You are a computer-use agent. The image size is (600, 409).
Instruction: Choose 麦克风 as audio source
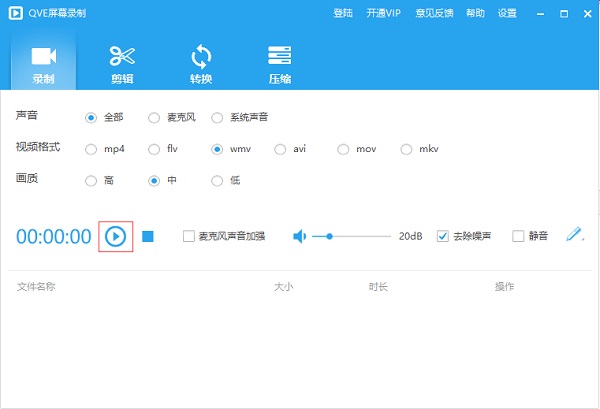point(154,118)
